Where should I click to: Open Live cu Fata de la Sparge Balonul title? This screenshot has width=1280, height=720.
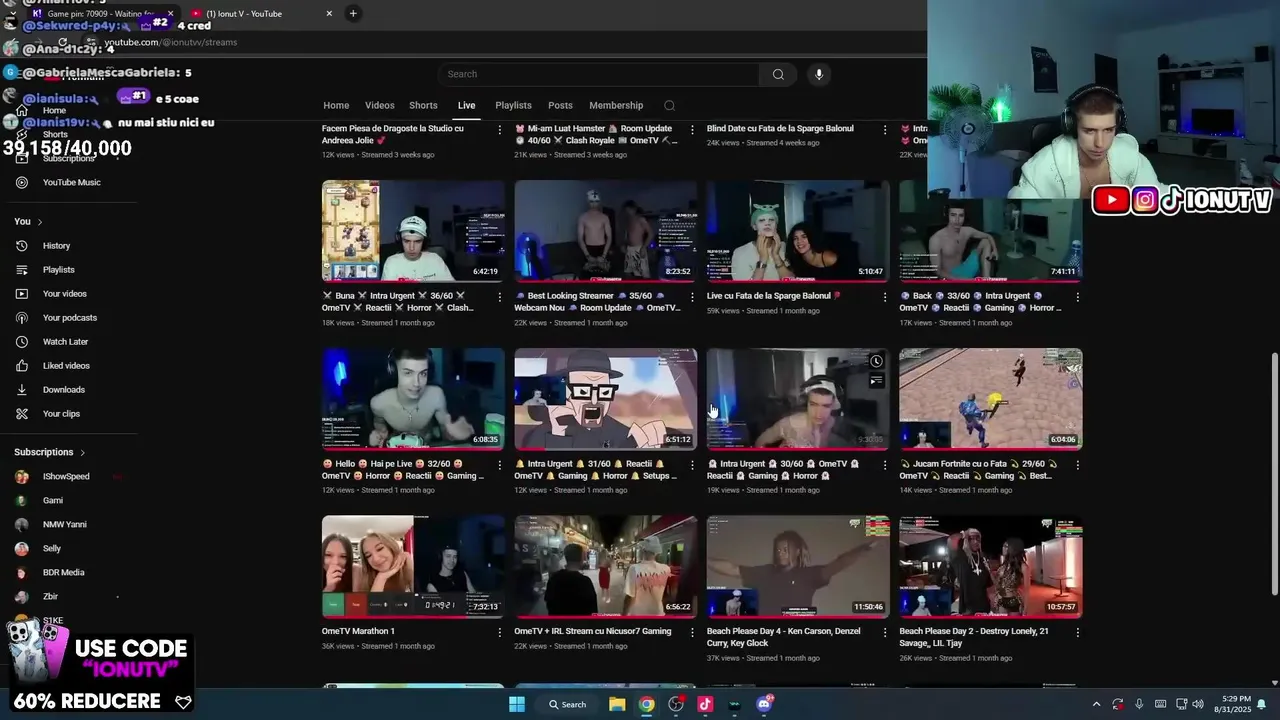(x=774, y=296)
